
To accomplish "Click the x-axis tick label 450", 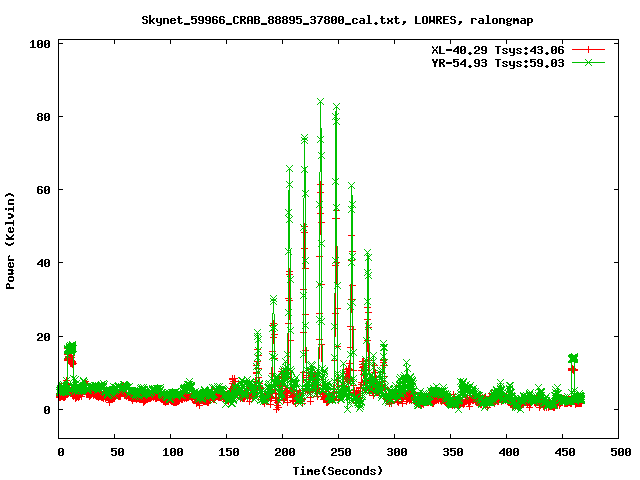I will coord(564,452).
